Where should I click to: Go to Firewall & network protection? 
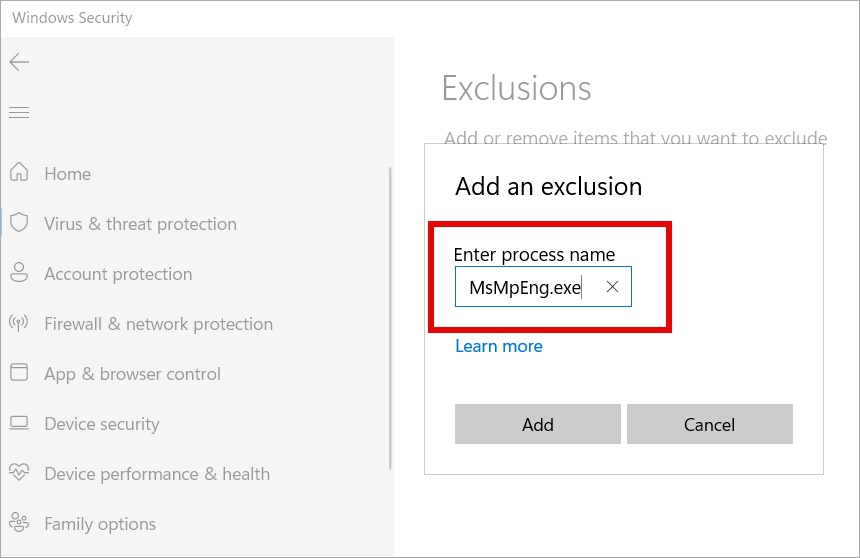click(159, 324)
